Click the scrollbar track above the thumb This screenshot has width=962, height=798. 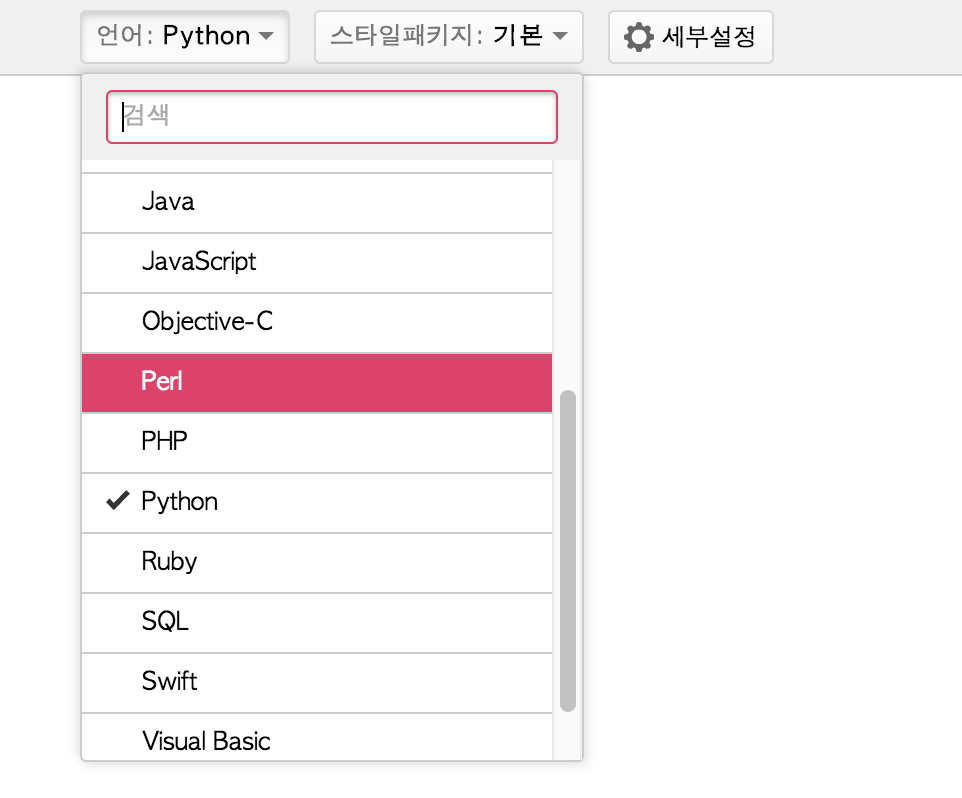(568, 280)
